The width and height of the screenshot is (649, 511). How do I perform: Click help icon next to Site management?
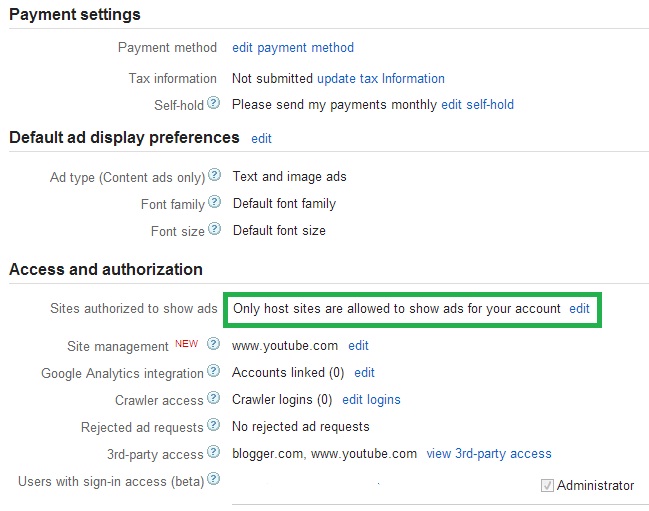point(213,345)
